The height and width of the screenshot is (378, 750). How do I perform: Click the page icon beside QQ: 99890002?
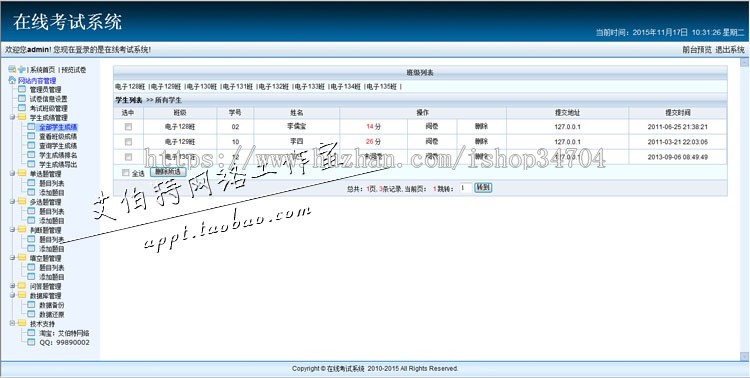point(31,342)
